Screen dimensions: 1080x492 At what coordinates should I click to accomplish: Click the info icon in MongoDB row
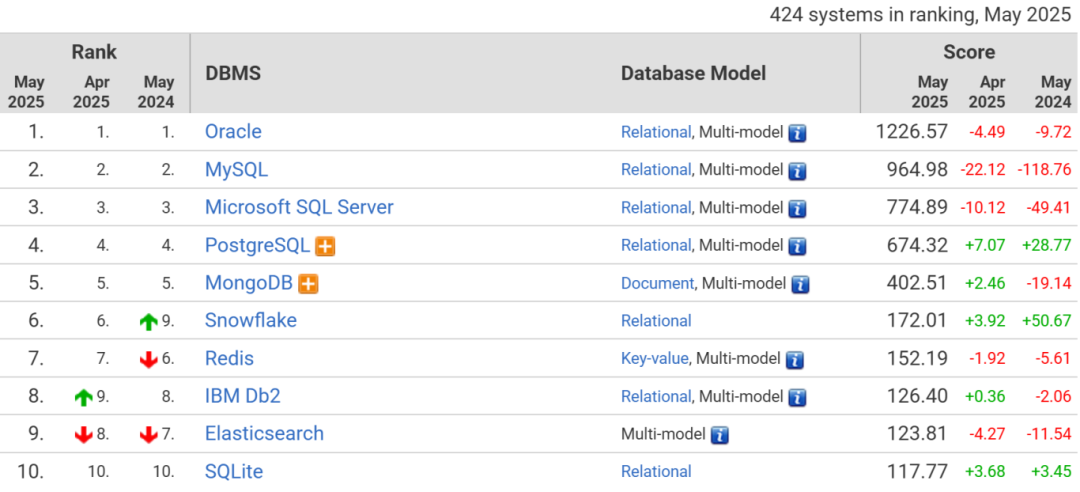point(800,284)
